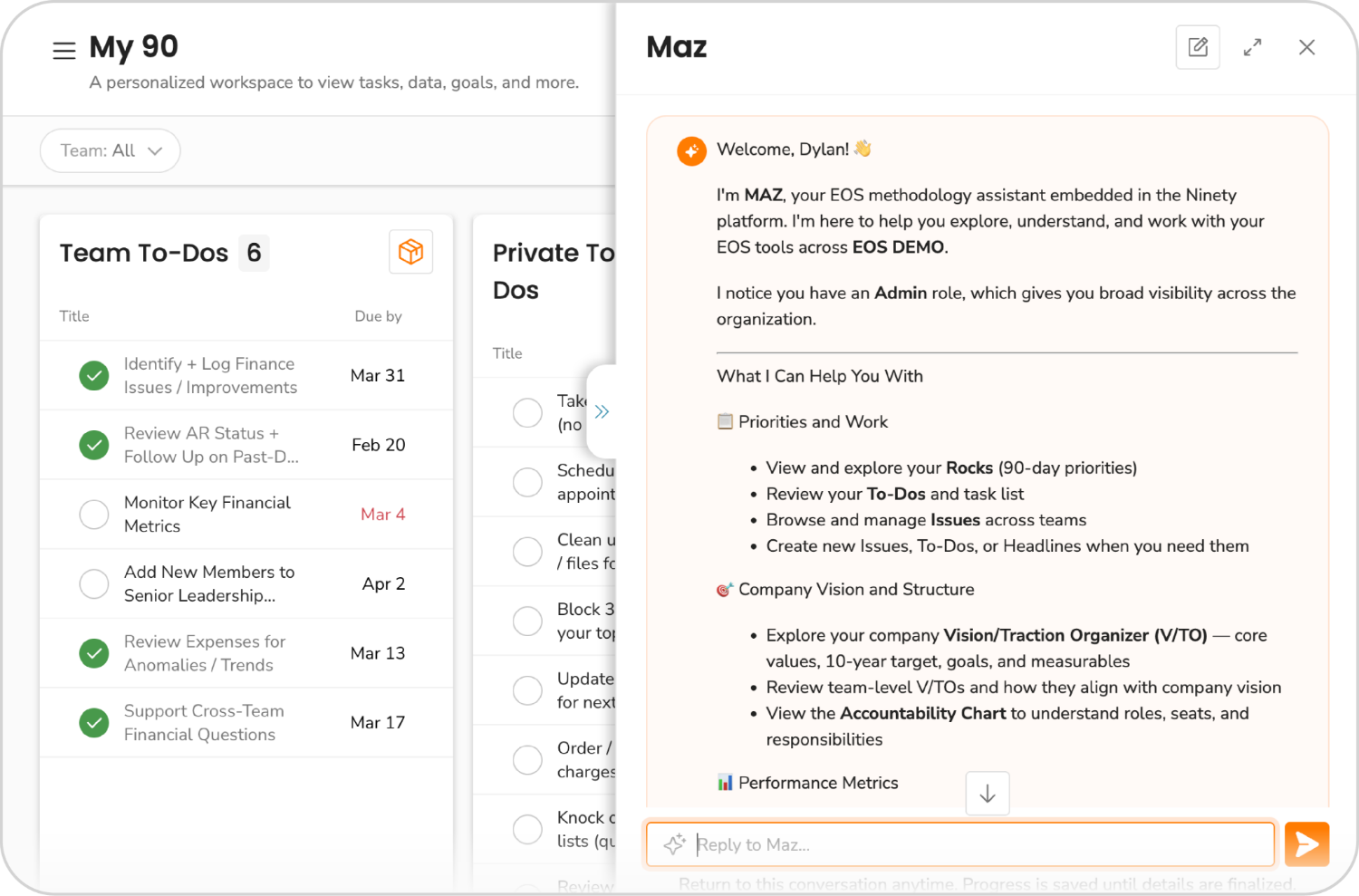Check off Add New Members to Senior Leadership
The width and height of the screenshot is (1359, 896).
[94, 583]
